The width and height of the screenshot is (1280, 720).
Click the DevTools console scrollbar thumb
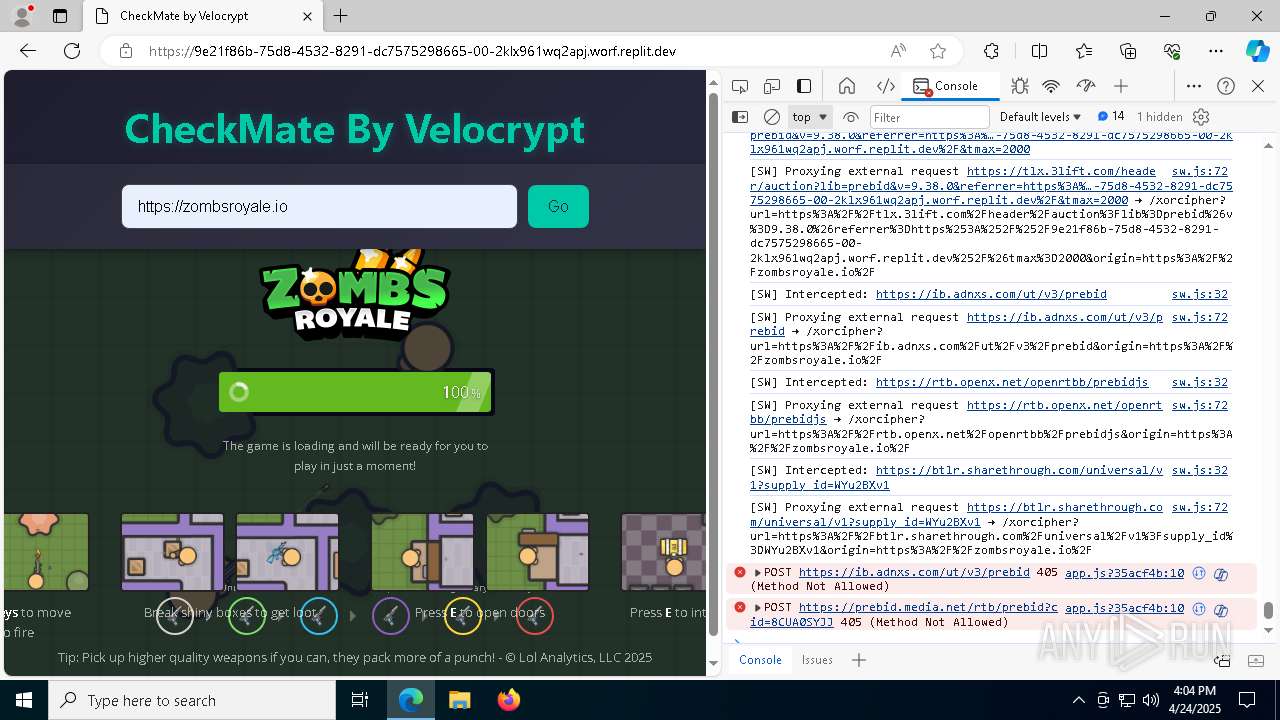tap(1268, 610)
